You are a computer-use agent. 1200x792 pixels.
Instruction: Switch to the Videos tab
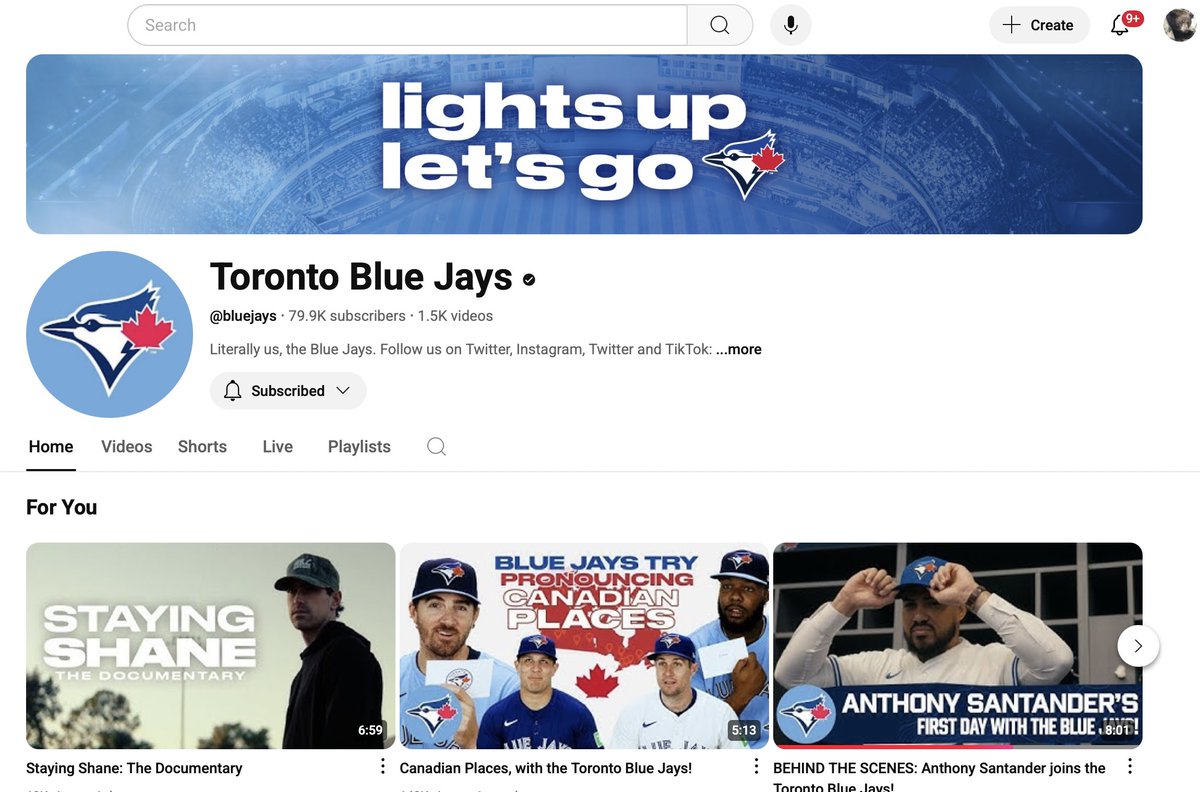coord(127,447)
